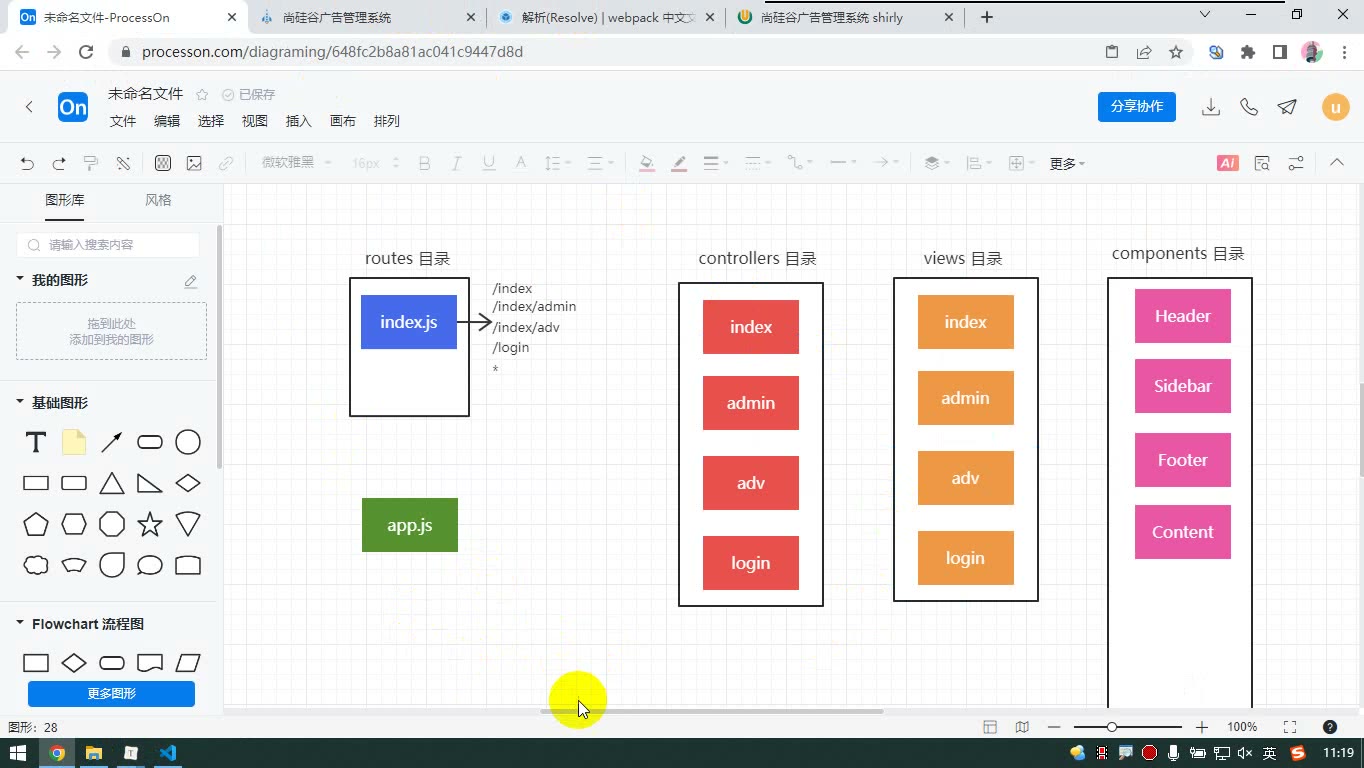The width and height of the screenshot is (1364, 768).
Task: Click the 更多图形 button
Action: pyautogui.click(x=111, y=693)
